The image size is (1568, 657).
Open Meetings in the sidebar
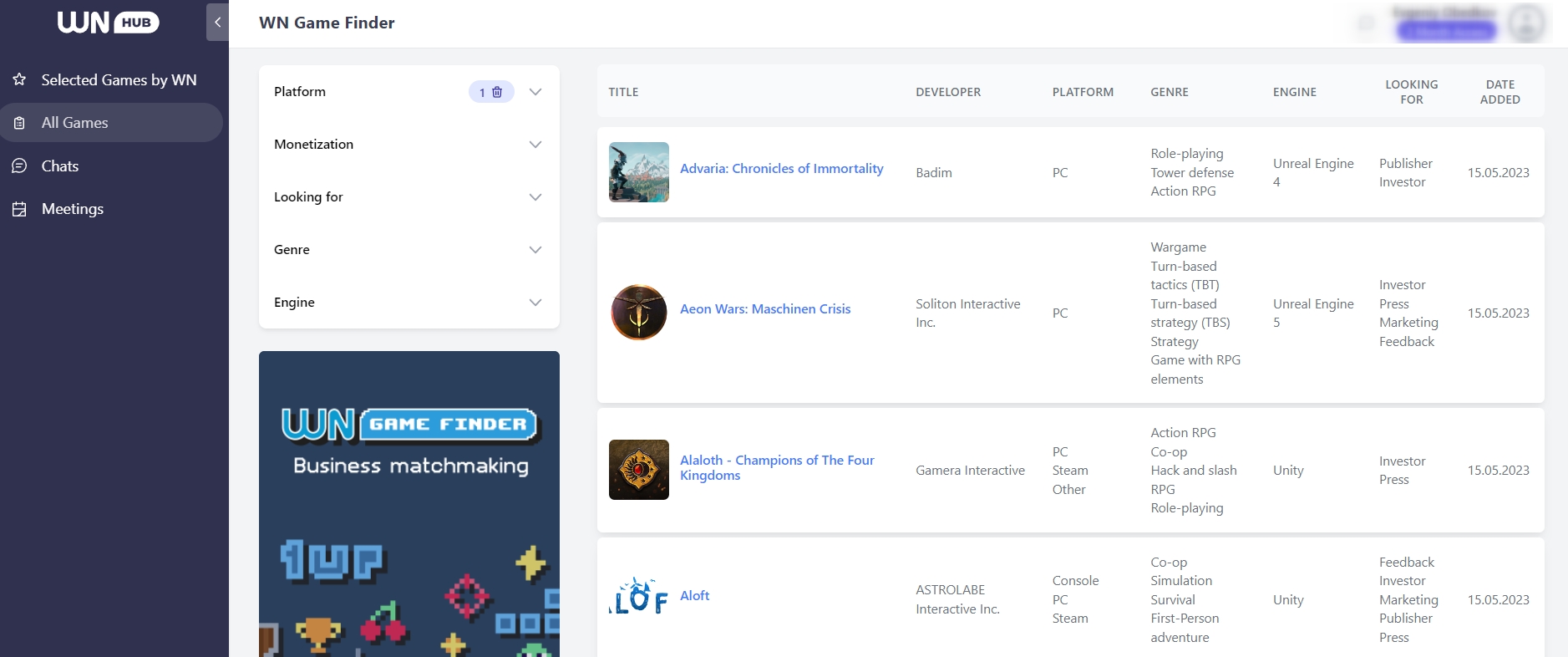[x=73, y=209]
